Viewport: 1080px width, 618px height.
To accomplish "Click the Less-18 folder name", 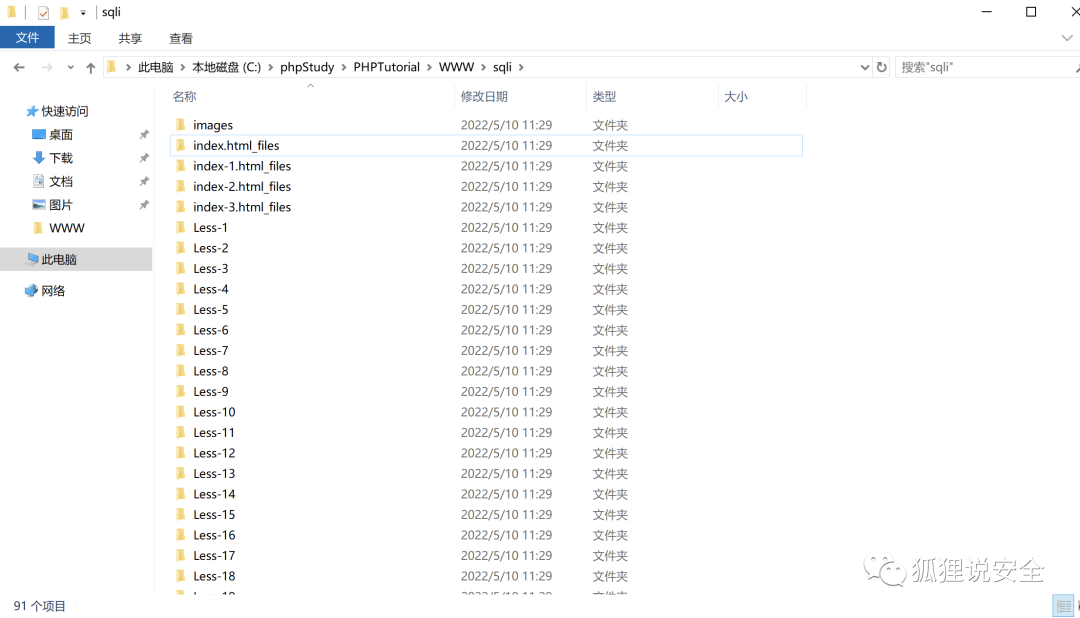I will (214, 576).
